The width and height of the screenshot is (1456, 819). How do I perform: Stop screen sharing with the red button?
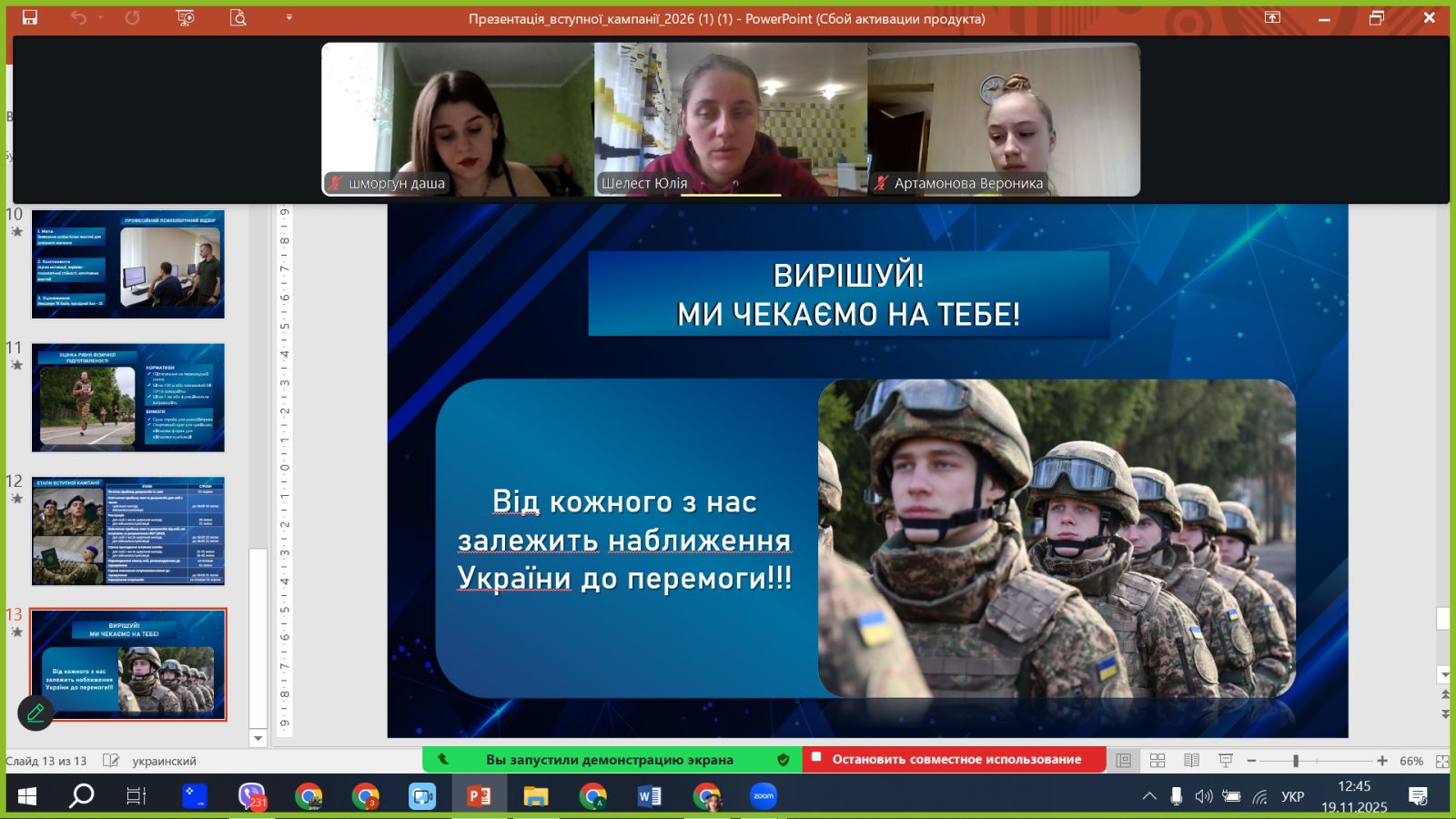[955, 759]
